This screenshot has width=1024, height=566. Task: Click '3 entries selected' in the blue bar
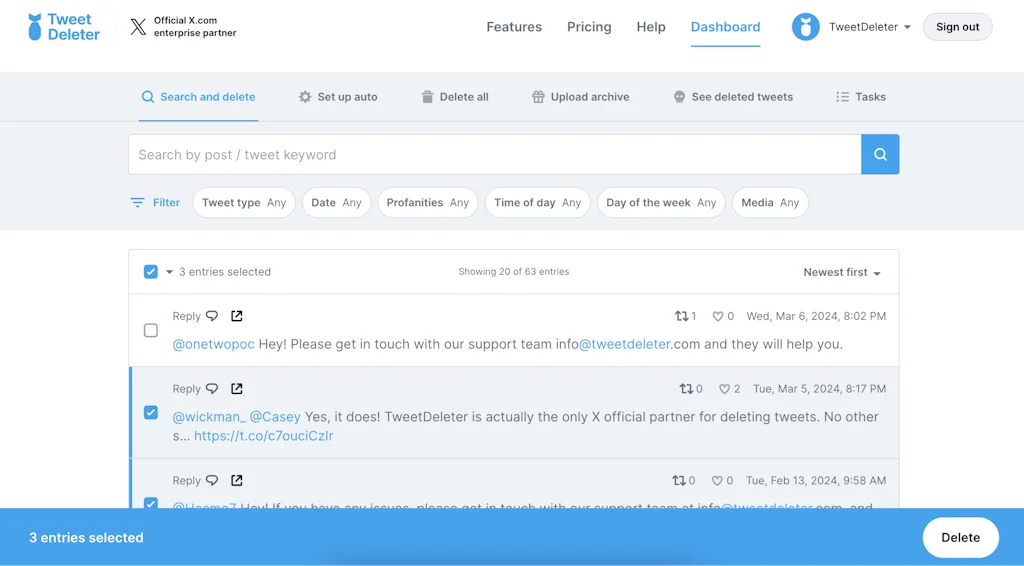tap(86, 537)
